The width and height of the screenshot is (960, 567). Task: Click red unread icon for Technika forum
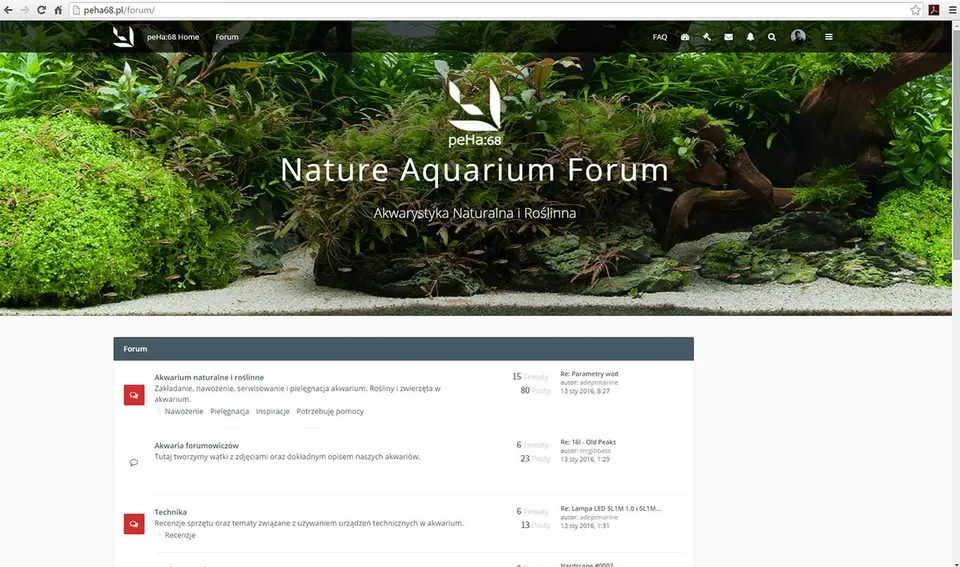click(134, 524)
